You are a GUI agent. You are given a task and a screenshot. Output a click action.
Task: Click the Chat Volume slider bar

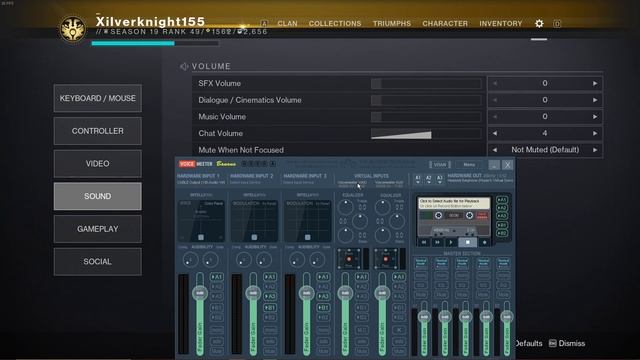[426, 133]
